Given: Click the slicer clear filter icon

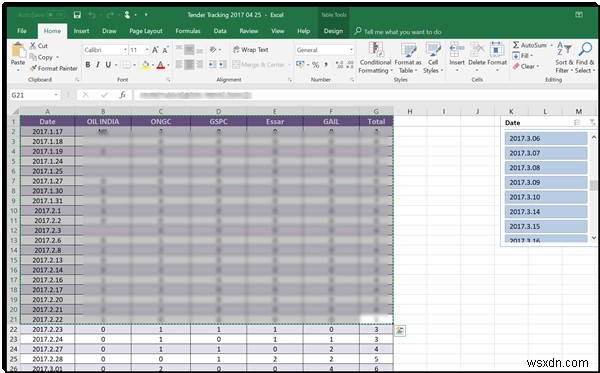Looking at the screenshot, I should [x=592, y=122].
